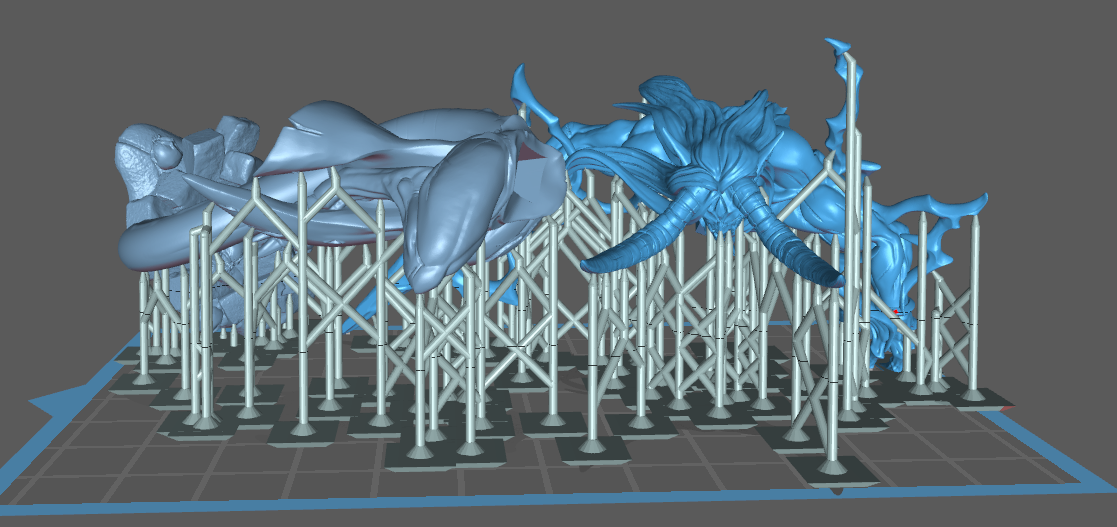The width and height of the screenshot is (1117, 527).
Task: Click the small red marker dot among the right supports
Action: 896,311
